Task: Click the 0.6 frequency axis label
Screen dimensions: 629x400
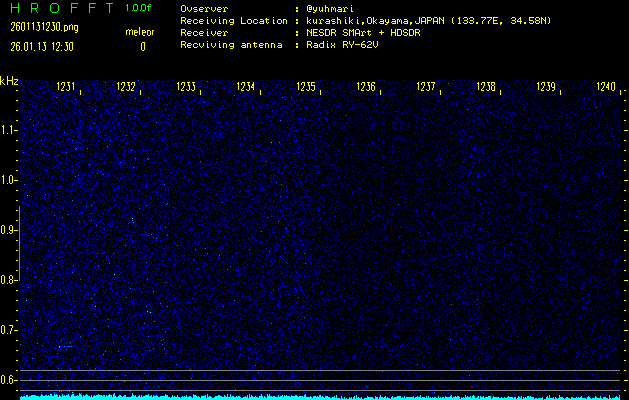Action: (9, 380)
